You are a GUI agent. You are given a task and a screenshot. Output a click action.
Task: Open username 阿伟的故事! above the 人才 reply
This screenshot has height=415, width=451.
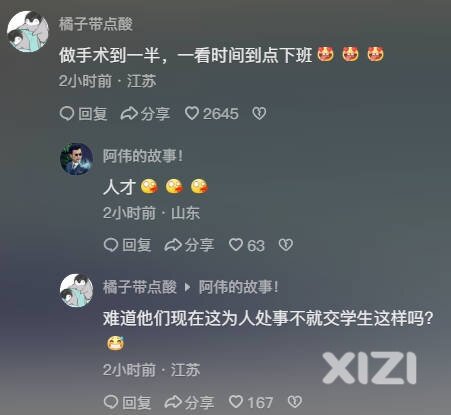pos(143,156)
